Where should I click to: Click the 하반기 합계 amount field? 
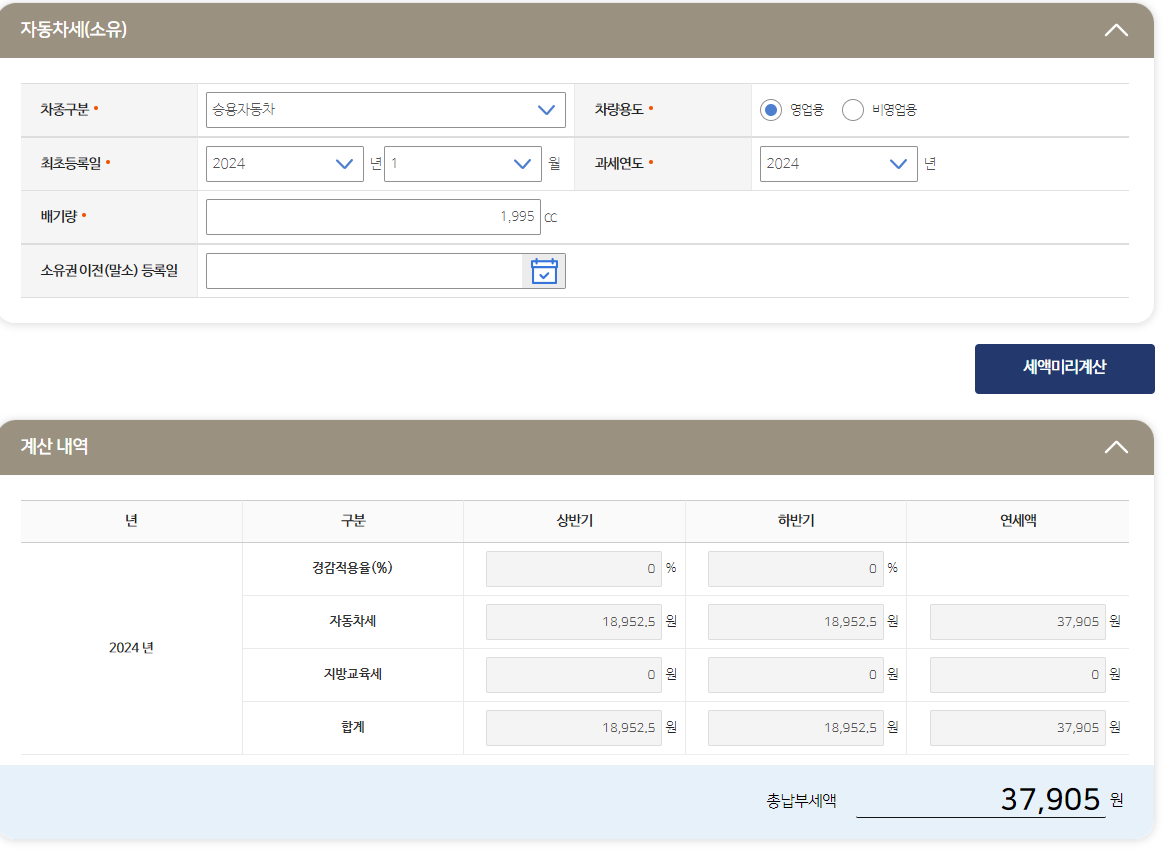point(795,727)
